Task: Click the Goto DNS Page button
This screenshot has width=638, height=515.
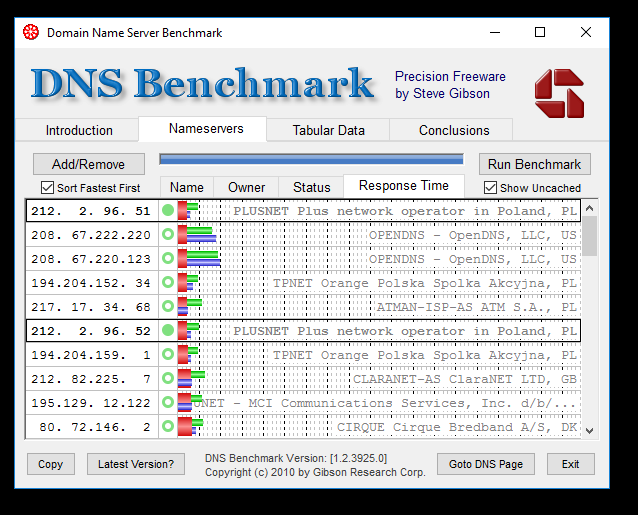Action: tap(486, 464)
